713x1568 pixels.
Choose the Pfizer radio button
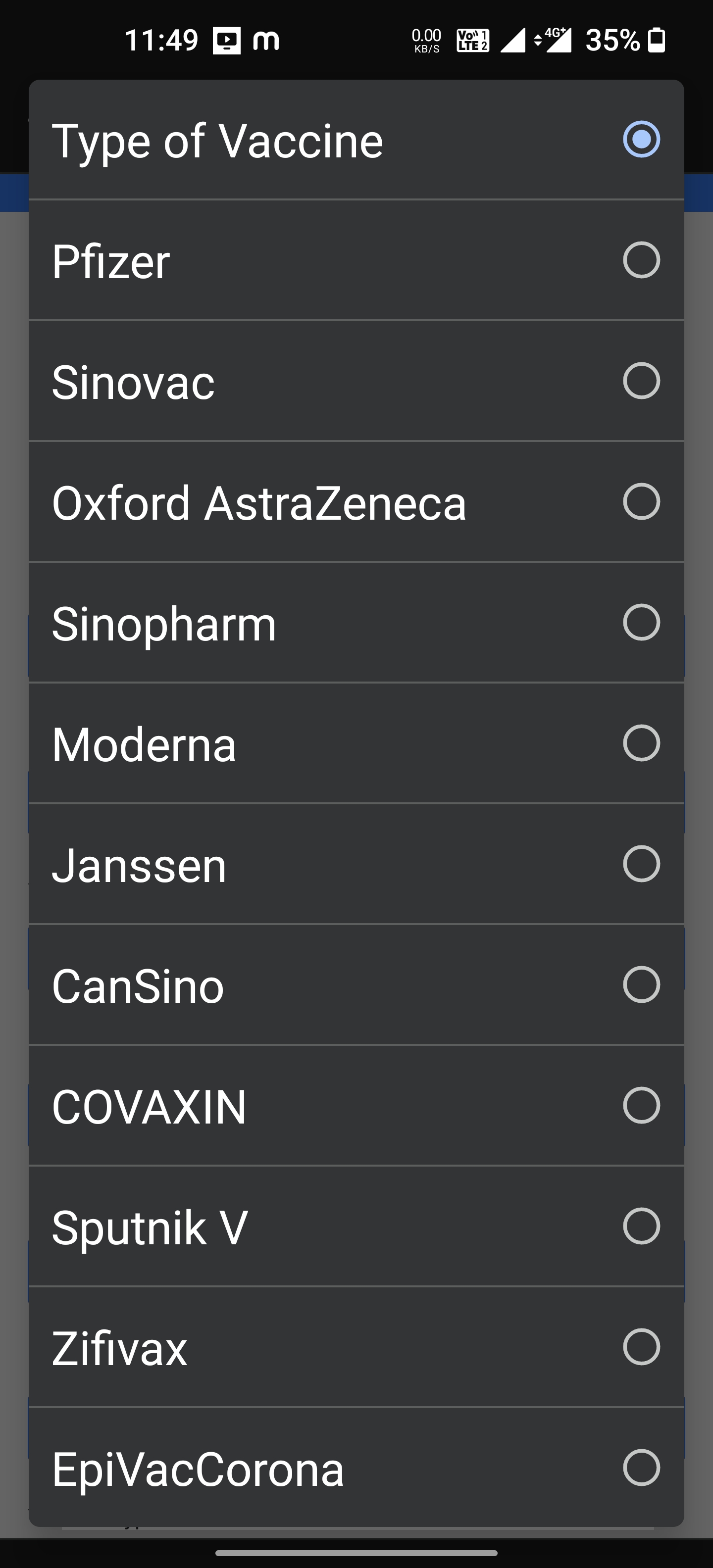tap(641, 260)
